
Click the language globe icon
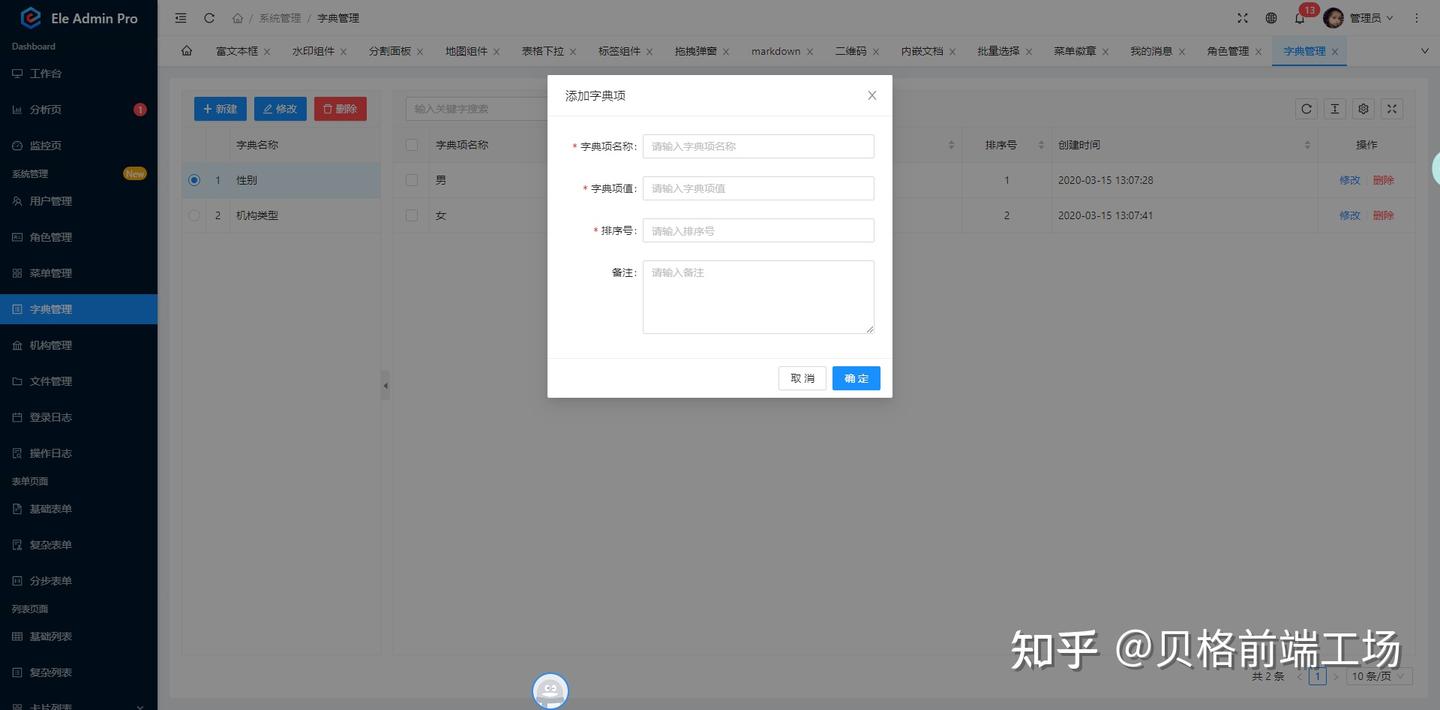(x=1270, y=17)
